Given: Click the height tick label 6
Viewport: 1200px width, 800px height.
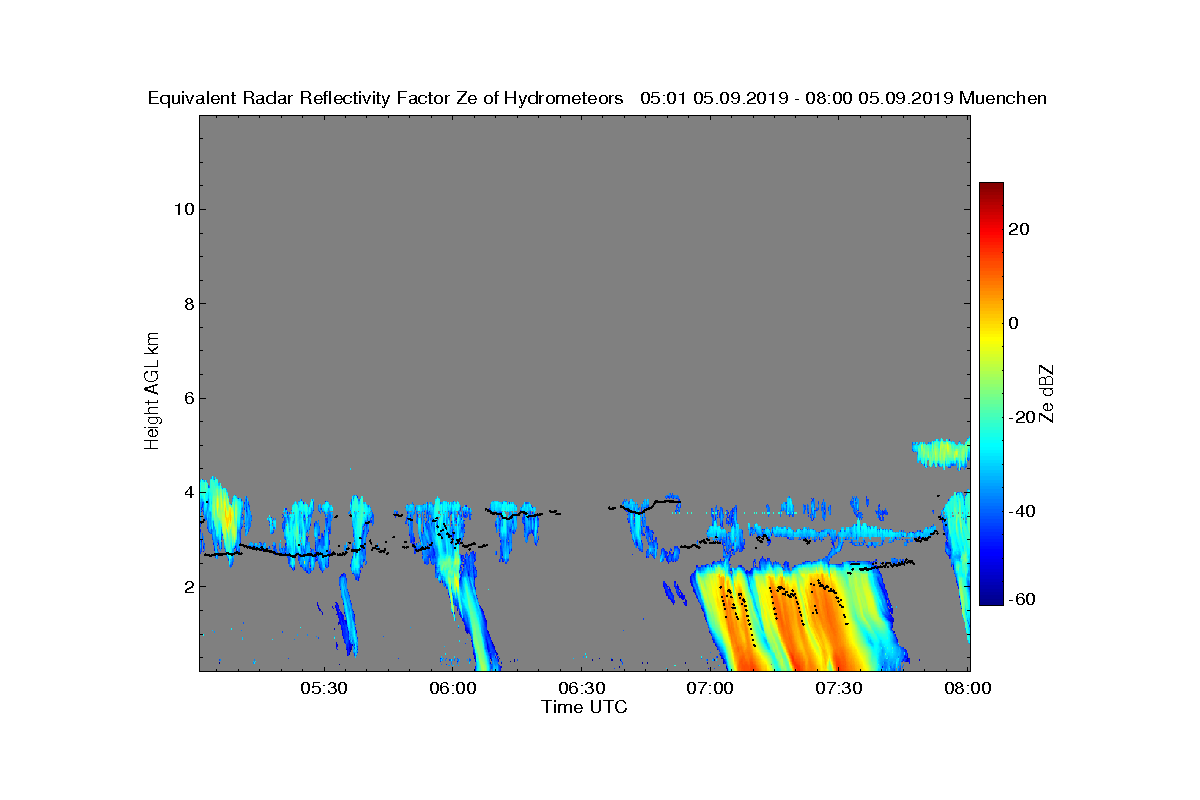Looking at the screenshot, I should pos(187,398).
